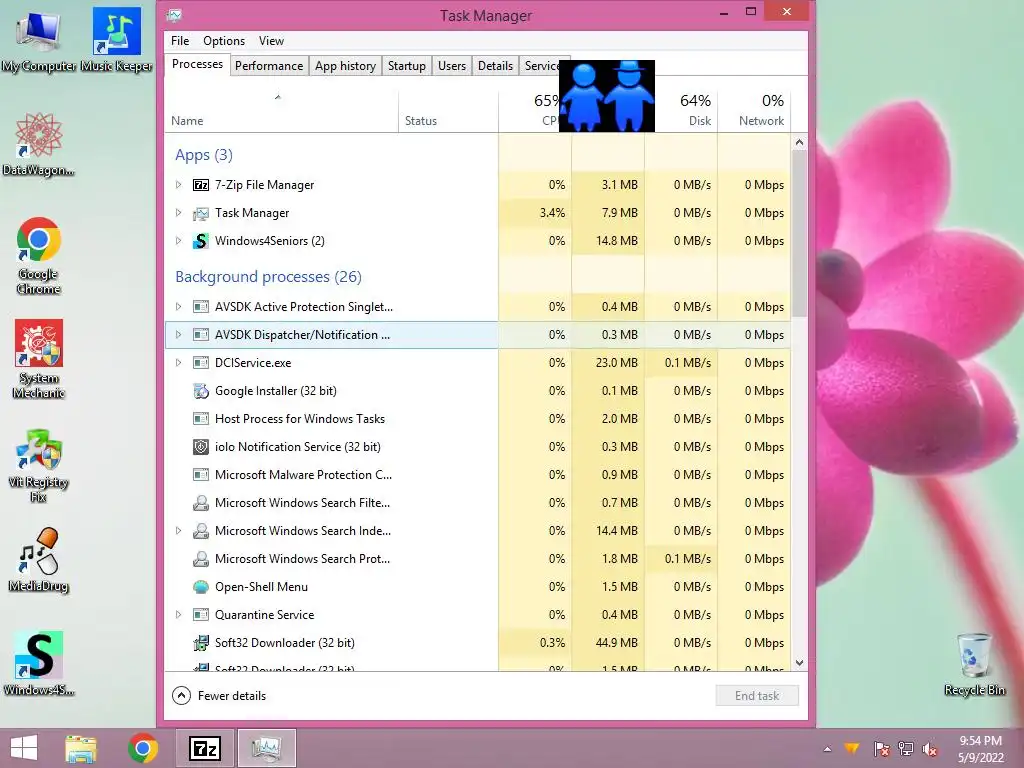The height and width of the screenshot is (768, 1024).
Task: Open the Recycle Bin
Action: [974, 665]
